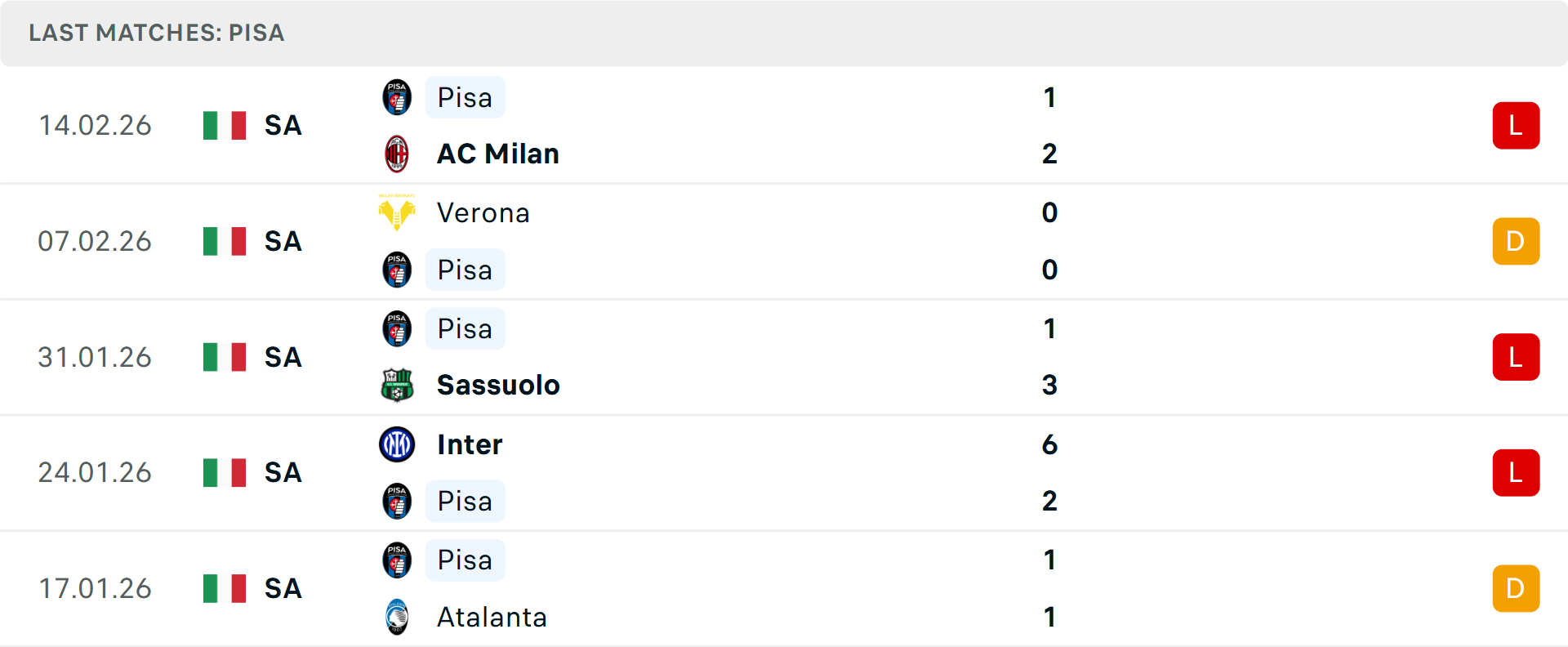Viewport: 1568px width, 647px height.
Task: Open the Atalanta team name link
Action: [x=492, y=617]
